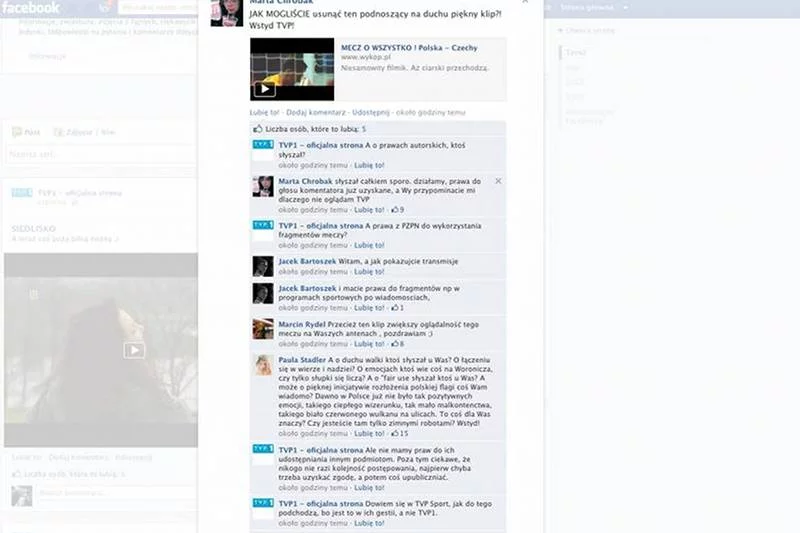
Task: Open Marta Chrobak name link in her comment
Action: tap(305, 181)
